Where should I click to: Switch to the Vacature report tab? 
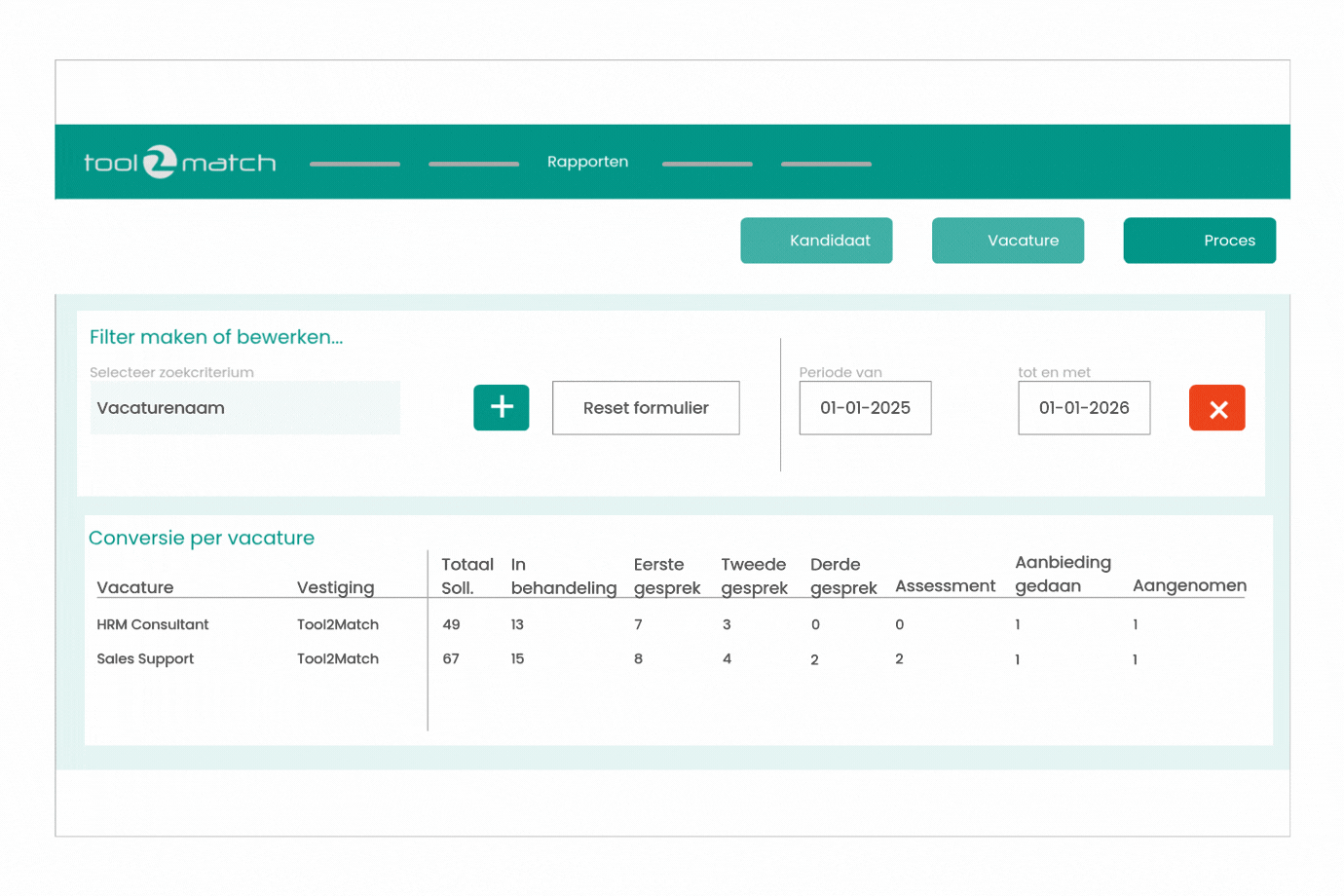1007,241
